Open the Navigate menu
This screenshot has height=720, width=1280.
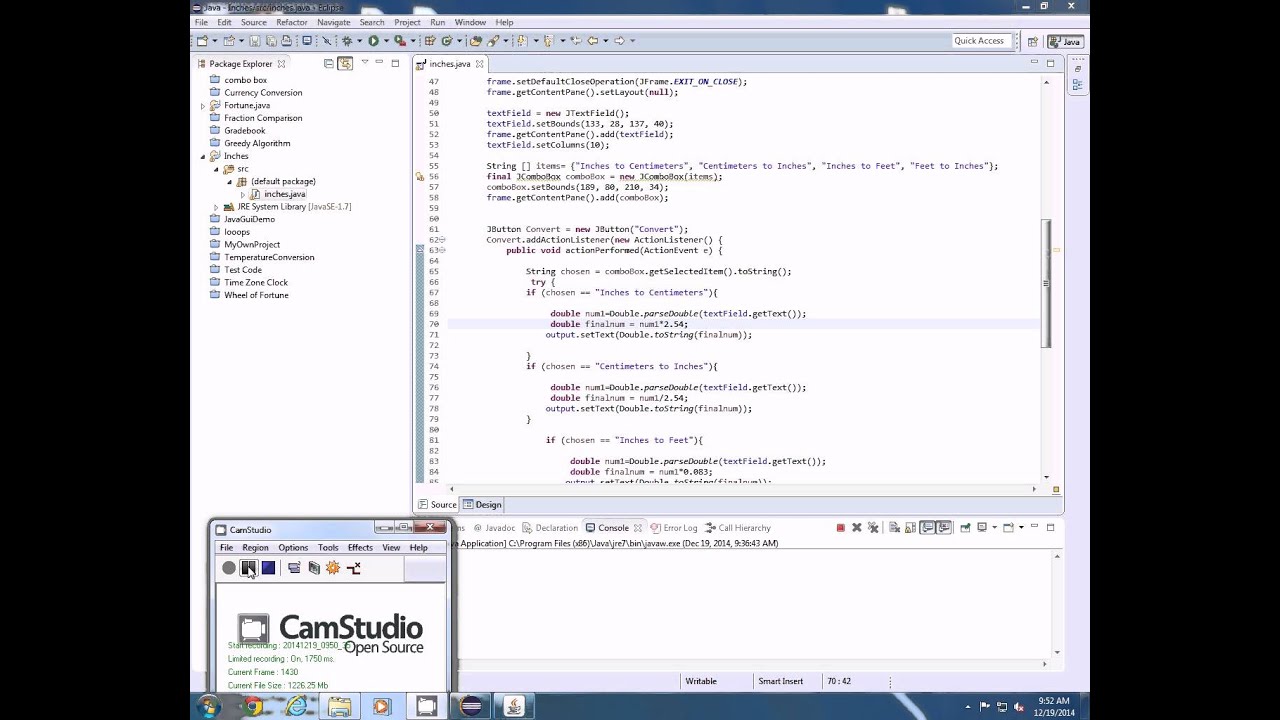point(334,22)
